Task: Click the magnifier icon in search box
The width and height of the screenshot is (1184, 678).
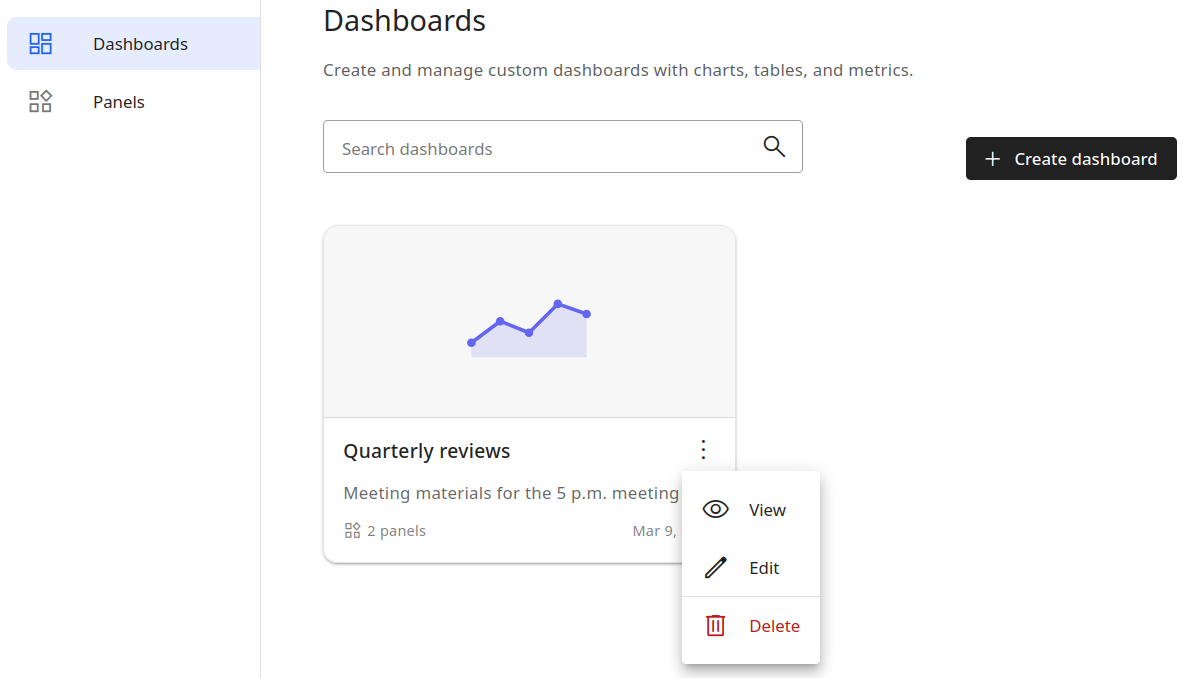Action: tap(774, 147)
